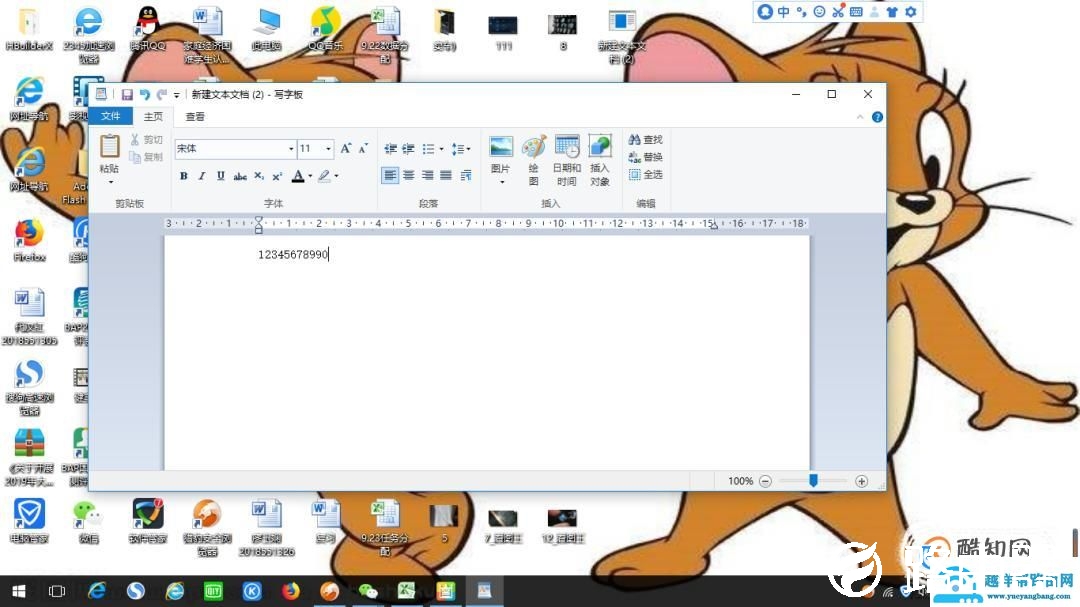Image resolution: width=1080 pixels, height=607 pixels.
Task: Open Firefox desktop shortcut
Action: [29, 240]
